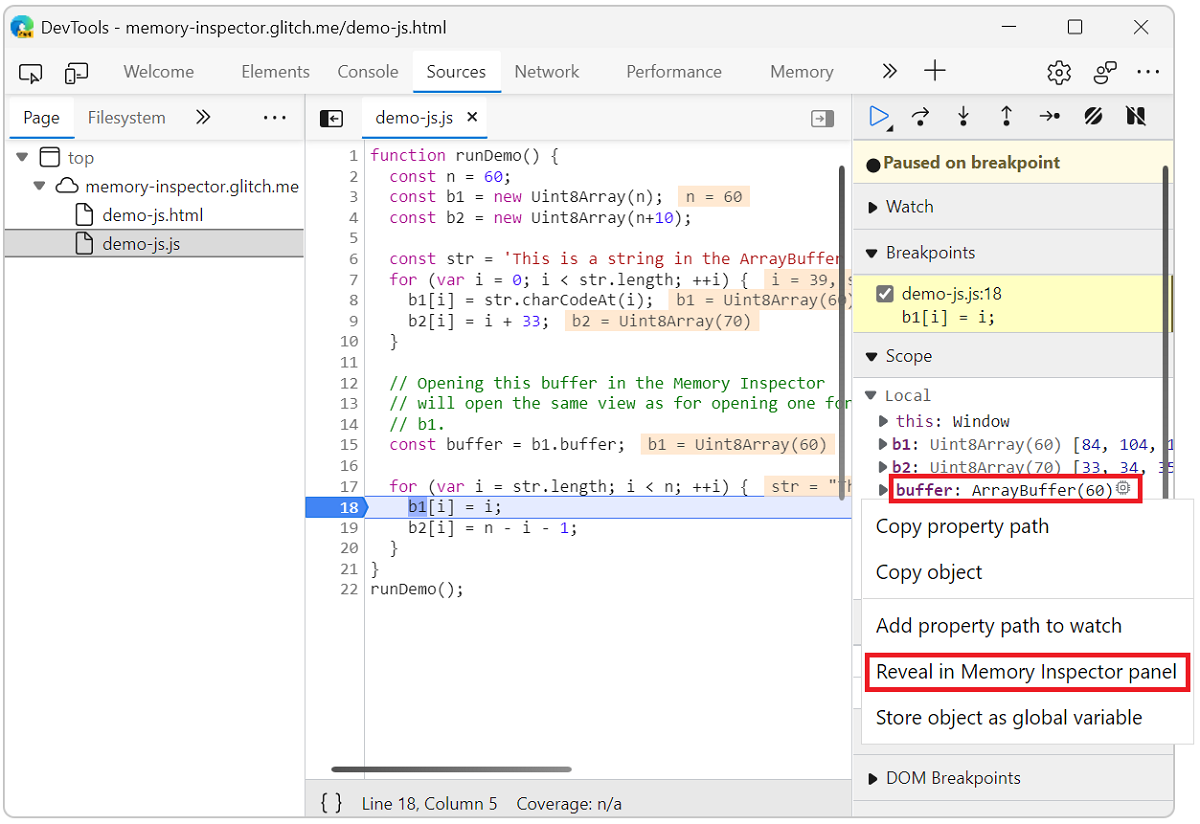The height and width of the screenshot is (824, 1200).
Task: Deactivate breakpoints using the slashed circle icon
Action: pyautogui.click(x=1093, y=117)
